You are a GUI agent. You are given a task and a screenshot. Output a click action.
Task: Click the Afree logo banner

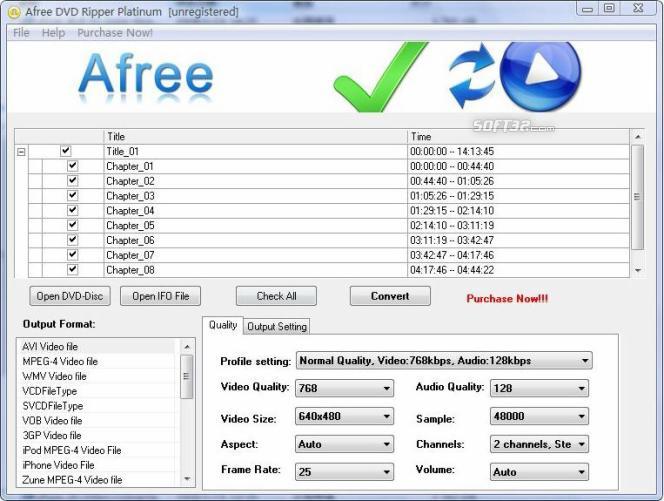click(145, 76)
